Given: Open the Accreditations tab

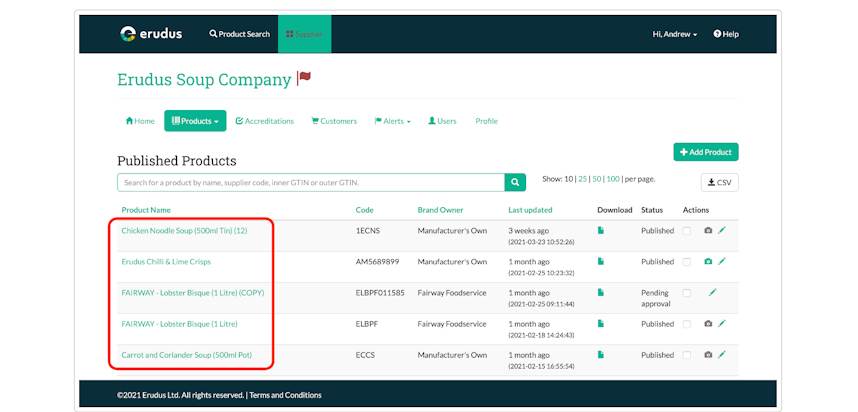Looking at the screenshot, I should click(265, 121).
